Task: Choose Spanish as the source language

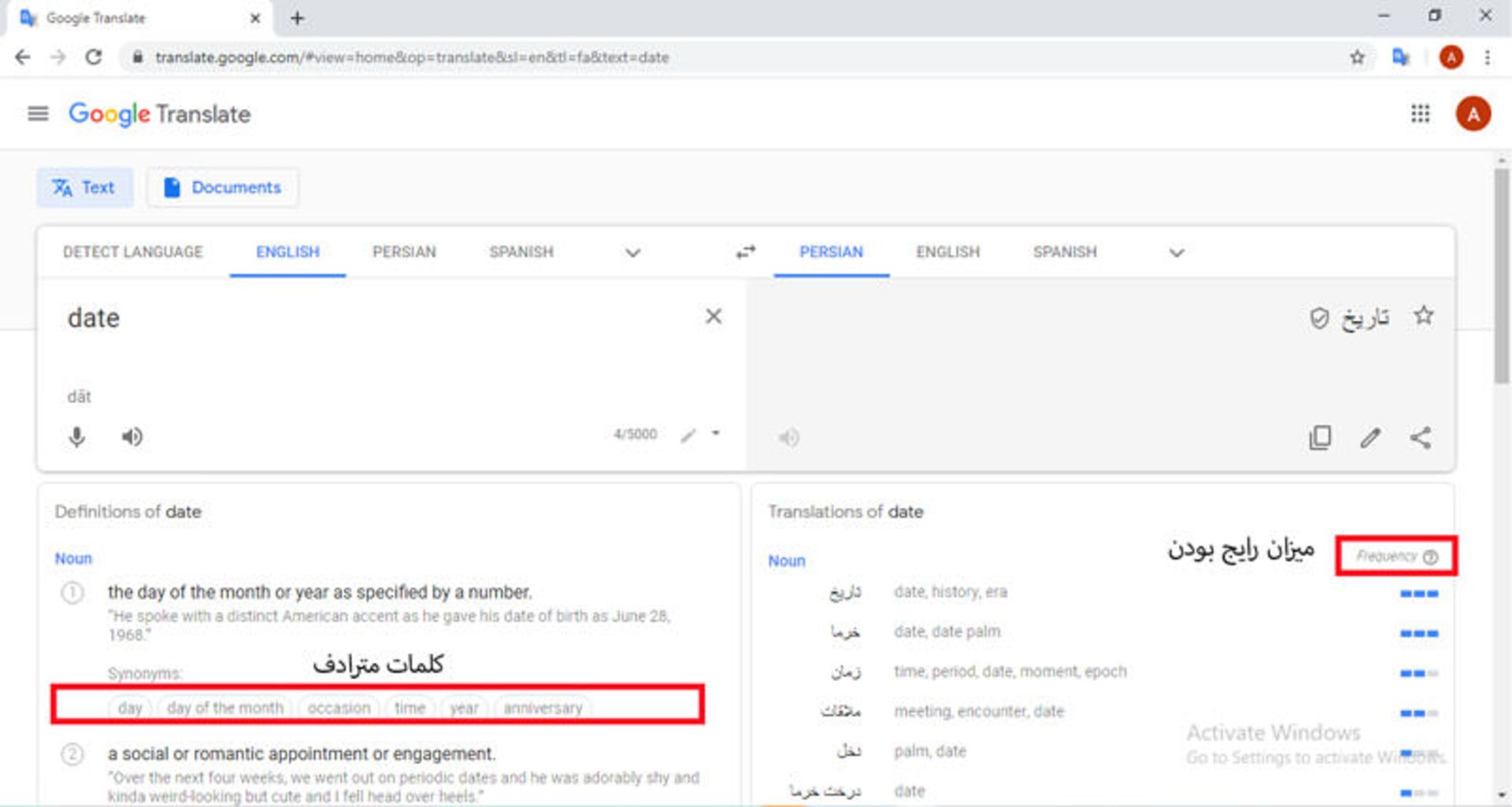Action: 521,252
